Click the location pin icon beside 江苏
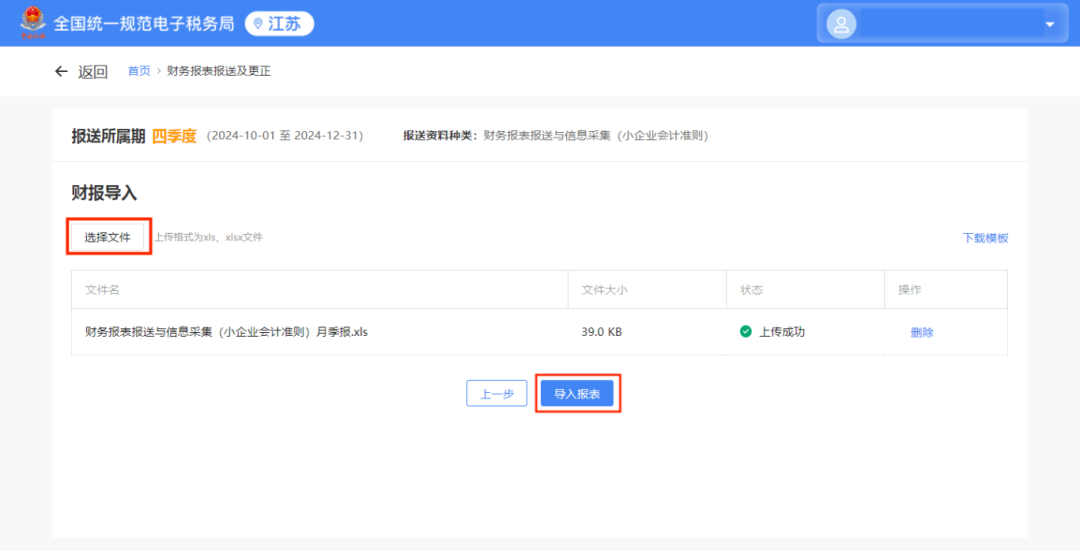The height and width of the screenshot is (551, 1080). pos(258,24)
